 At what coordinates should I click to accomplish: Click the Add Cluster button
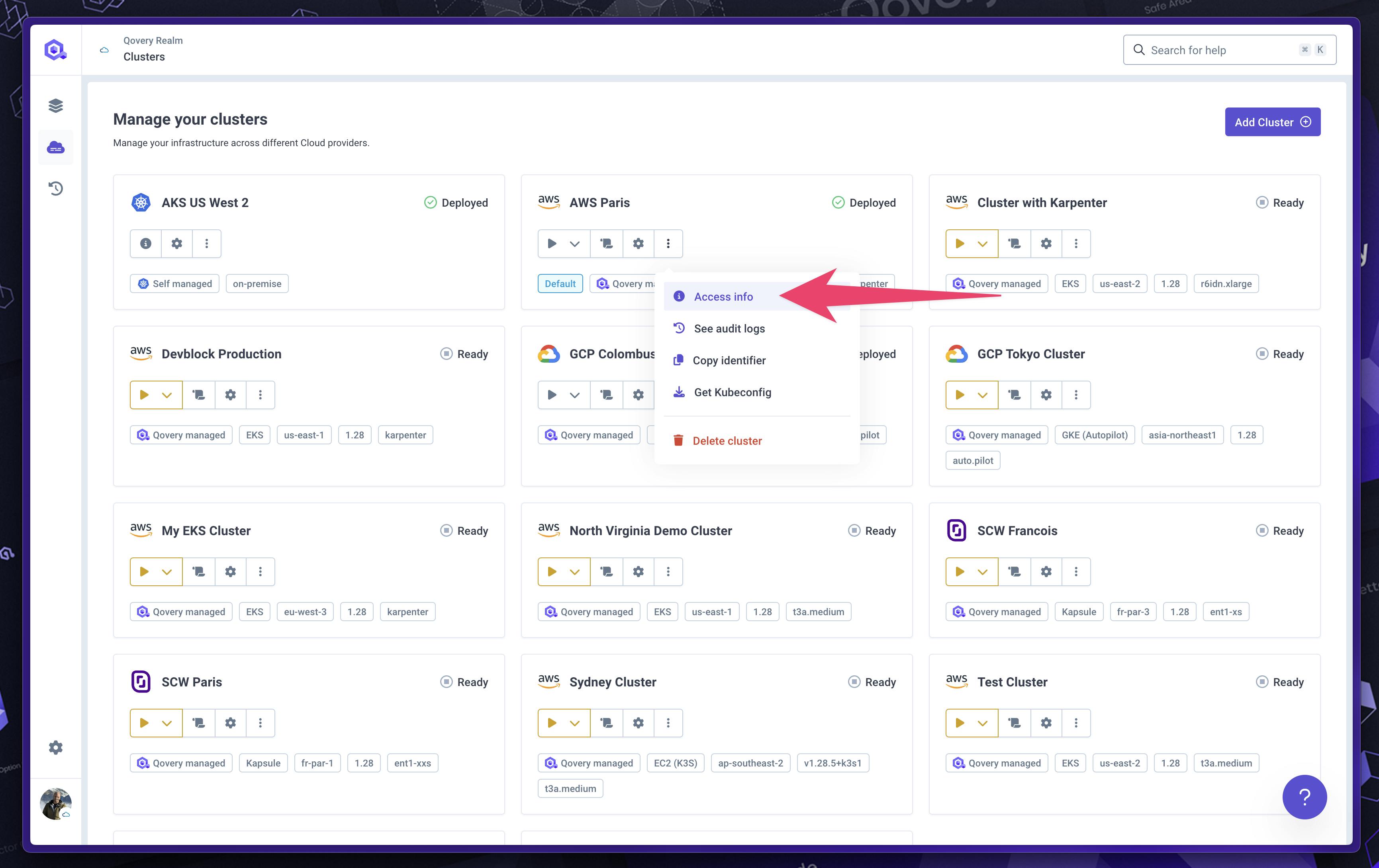(1273, 122)
